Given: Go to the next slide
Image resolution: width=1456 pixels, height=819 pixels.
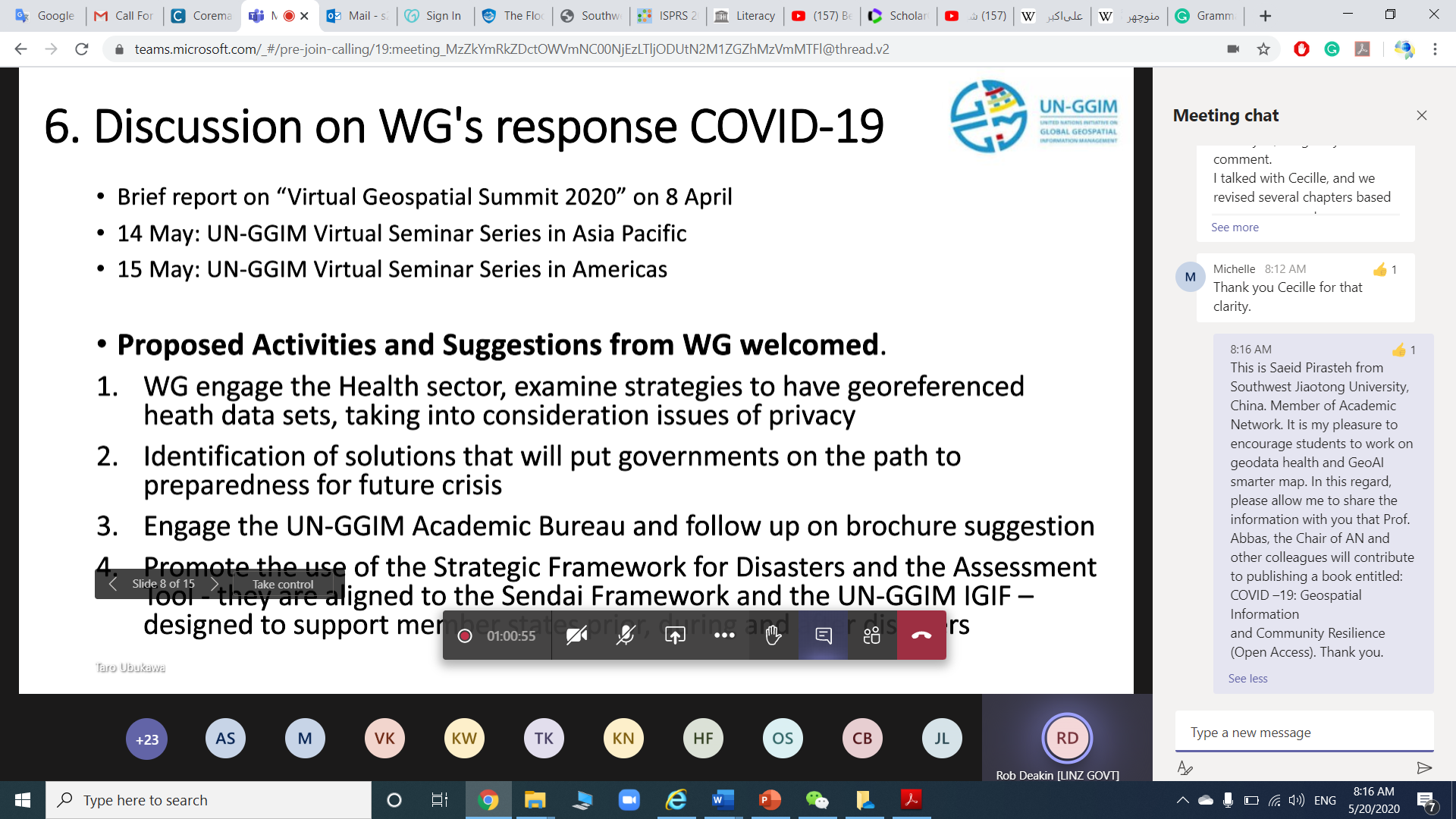Looking at the screenshot, I should [215, 584].
